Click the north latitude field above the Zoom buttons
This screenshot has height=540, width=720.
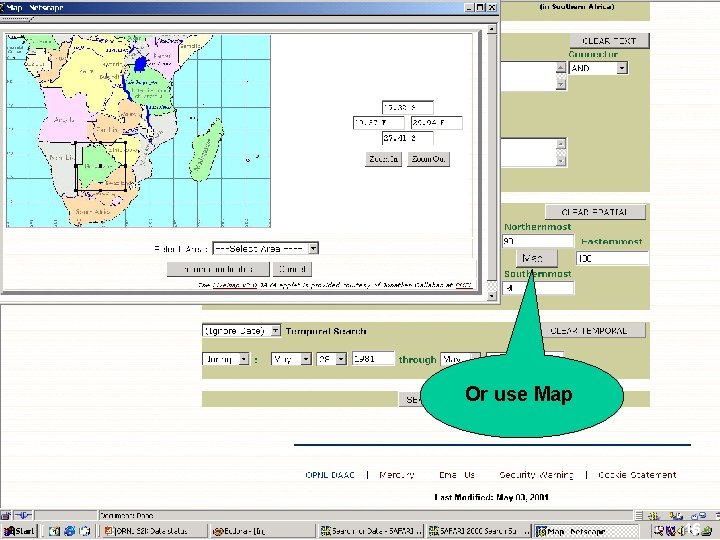[407, 107]
